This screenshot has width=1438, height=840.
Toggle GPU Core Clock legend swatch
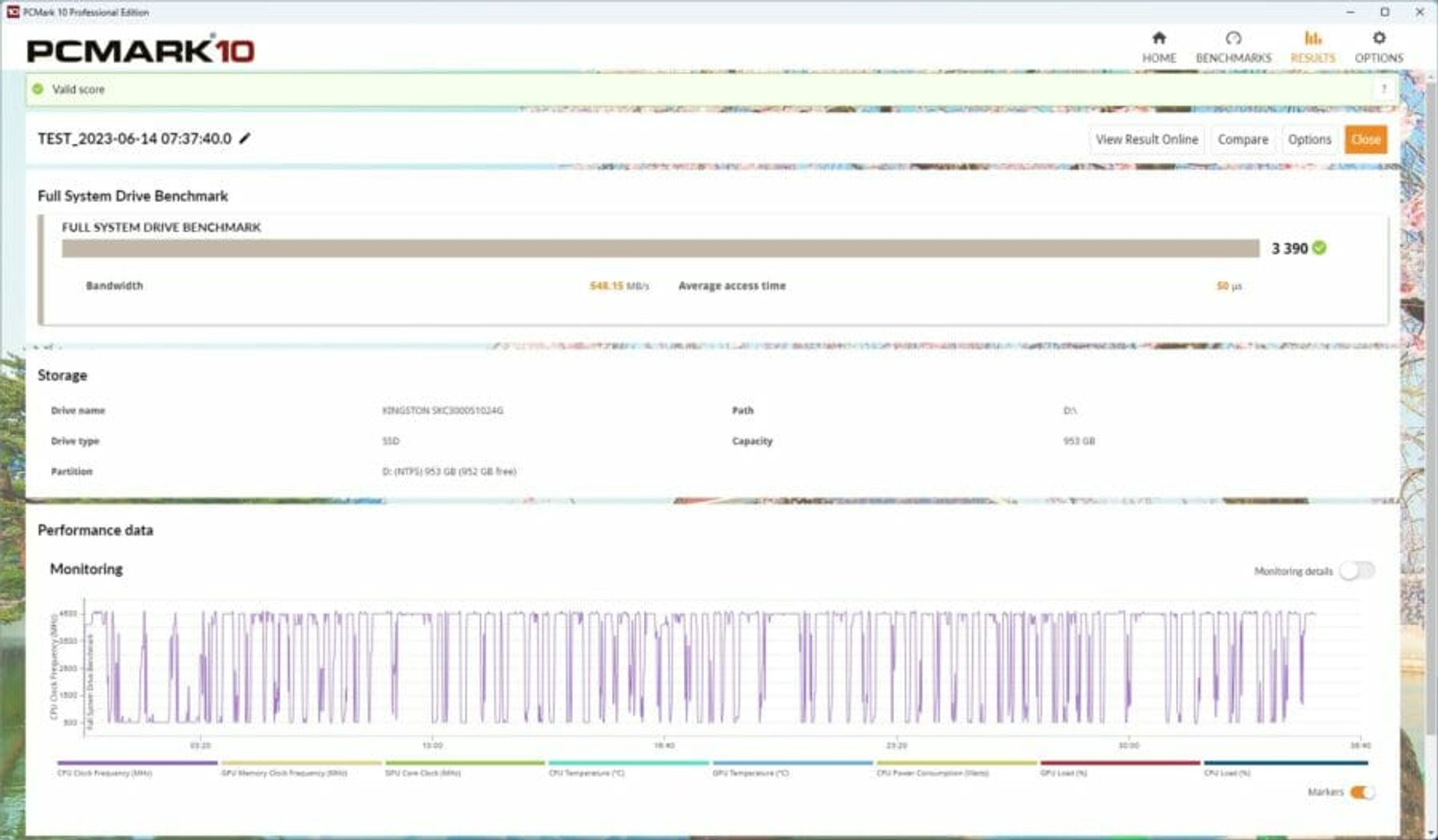pyautogui.click(x=464, y=763)
